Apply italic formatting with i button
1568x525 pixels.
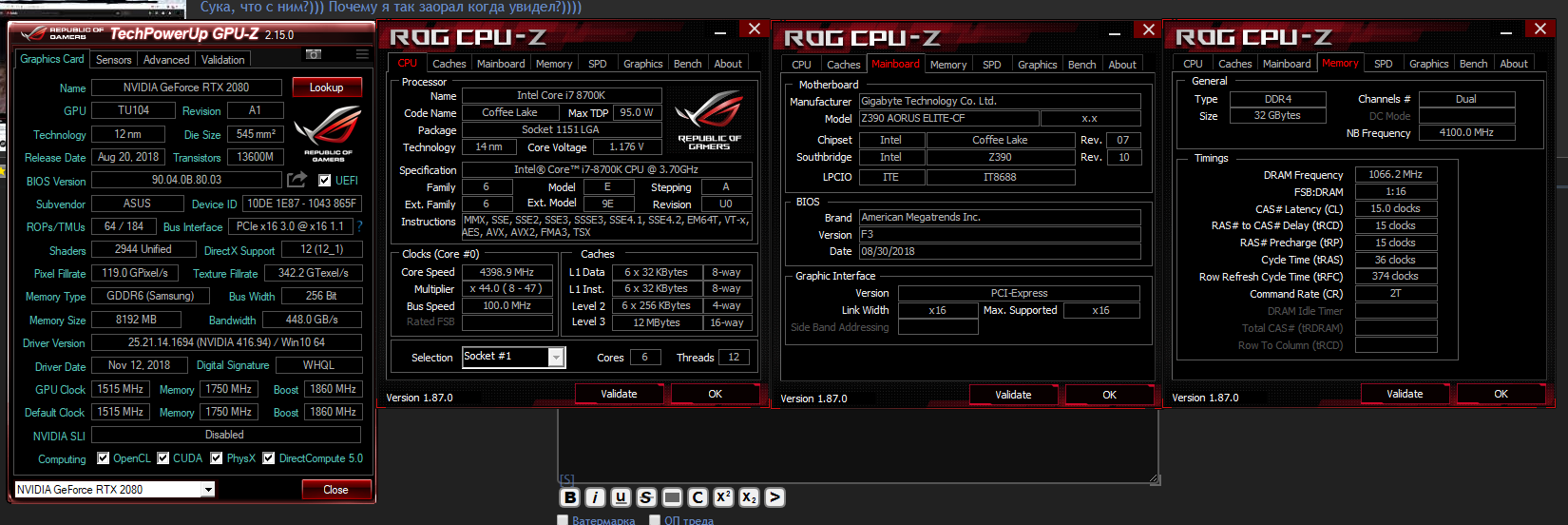coord(595,496)
